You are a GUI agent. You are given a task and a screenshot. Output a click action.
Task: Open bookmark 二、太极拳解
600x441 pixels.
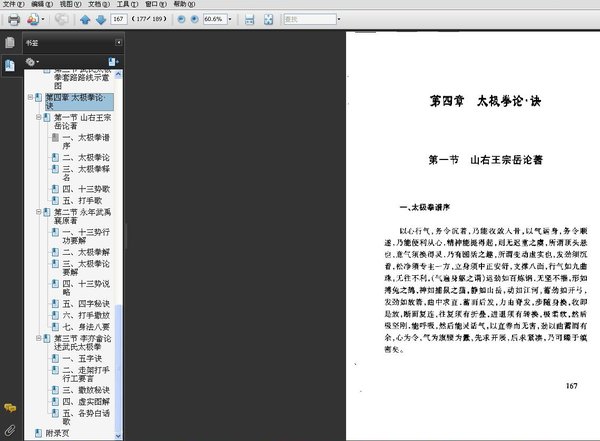pos(86,252)
